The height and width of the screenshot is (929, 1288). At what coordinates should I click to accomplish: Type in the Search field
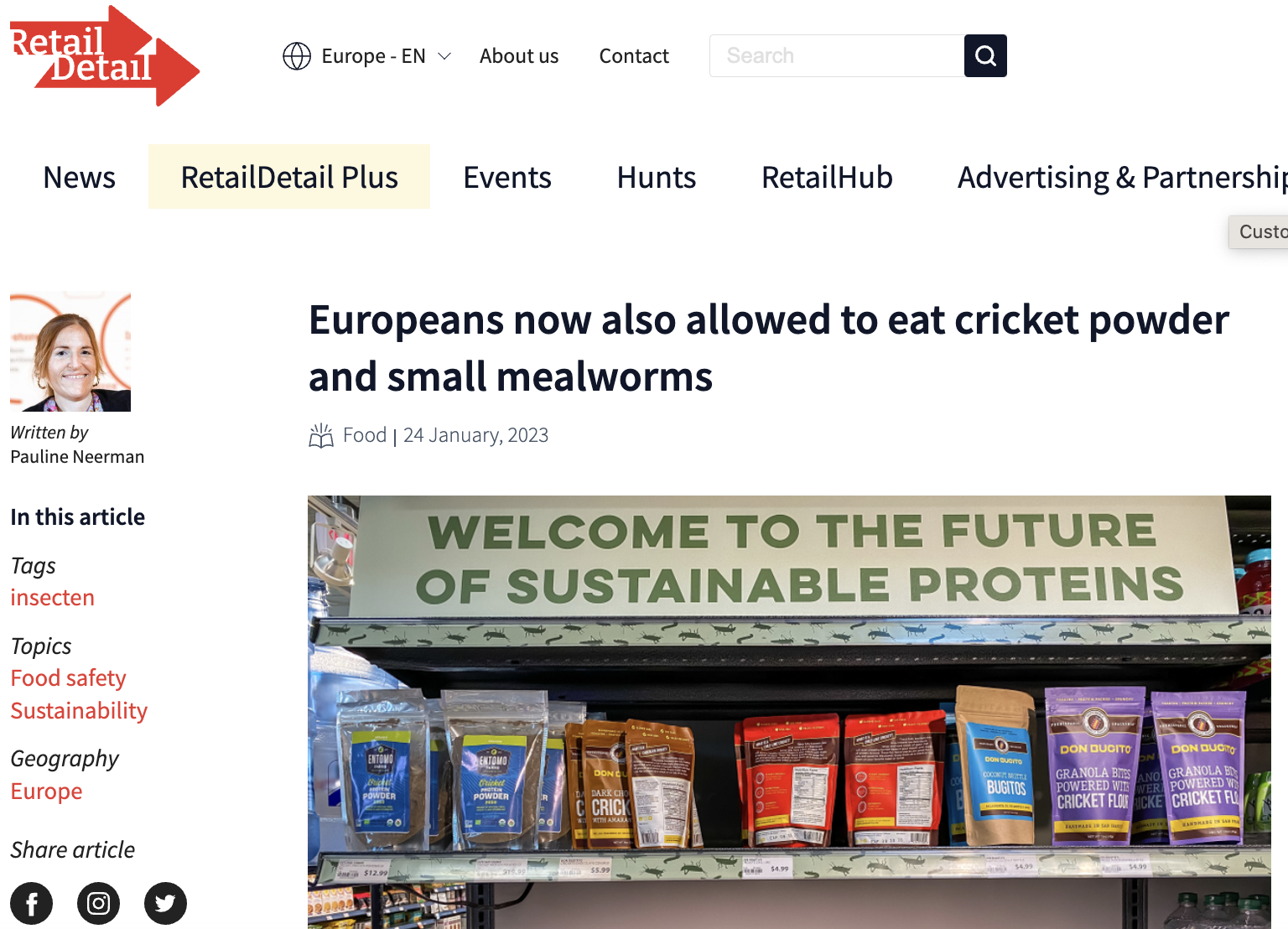click(836, 56)
